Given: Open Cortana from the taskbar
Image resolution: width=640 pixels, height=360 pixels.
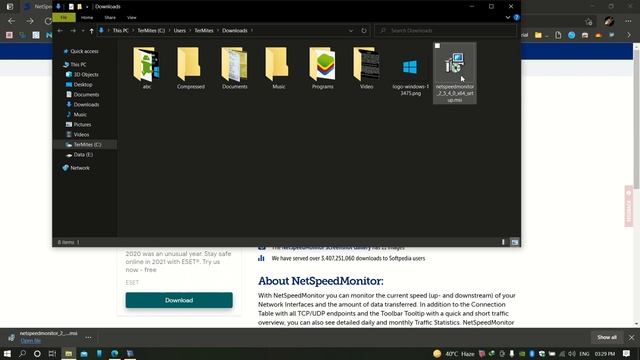Looking at the screenshot, I should 37,353.
